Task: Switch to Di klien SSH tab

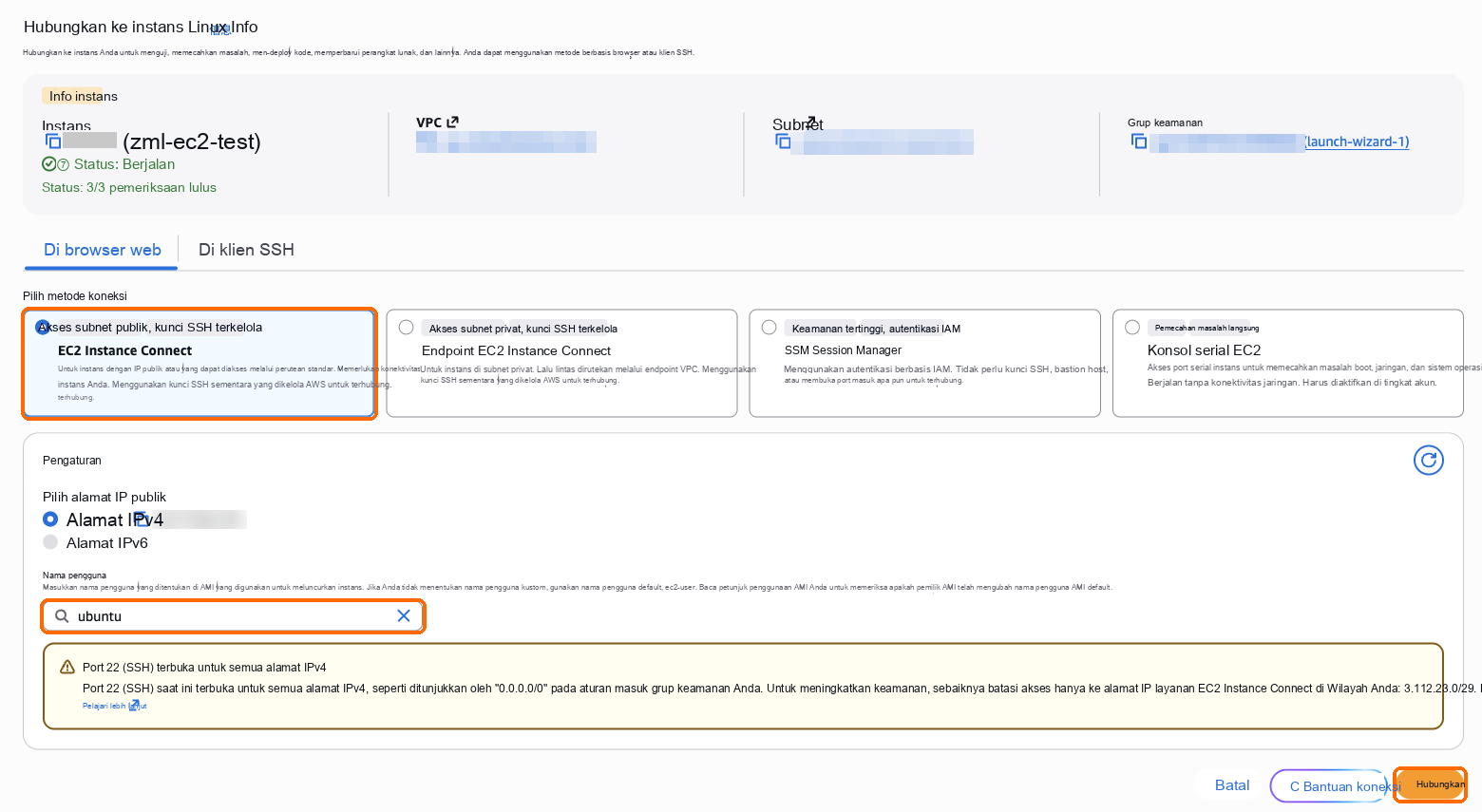Action: [246, 250]
